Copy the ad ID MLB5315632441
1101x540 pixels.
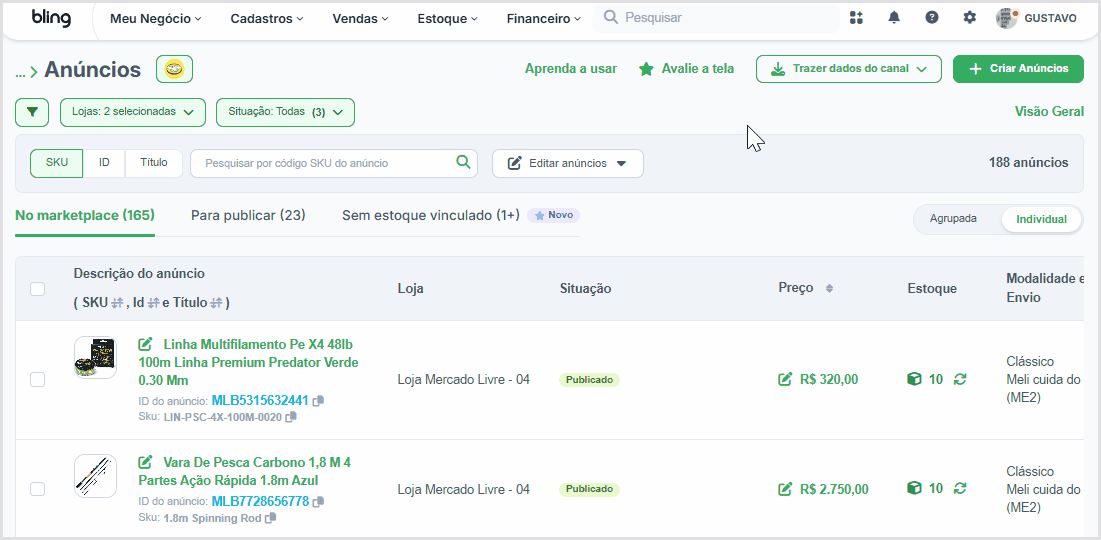318,401
